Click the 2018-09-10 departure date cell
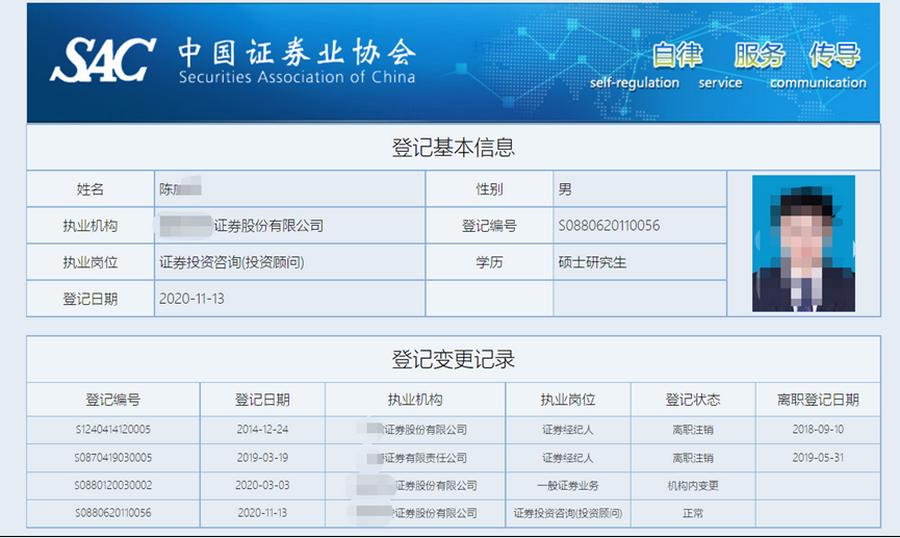This screenshot has height=538, width=900. pyautogui.click(x=817, y=429)
